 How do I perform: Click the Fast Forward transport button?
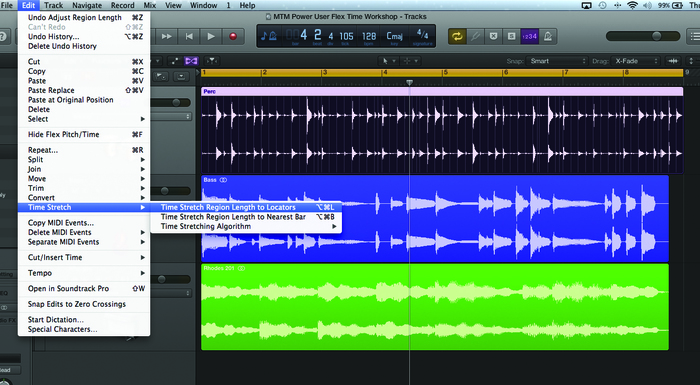167,36
